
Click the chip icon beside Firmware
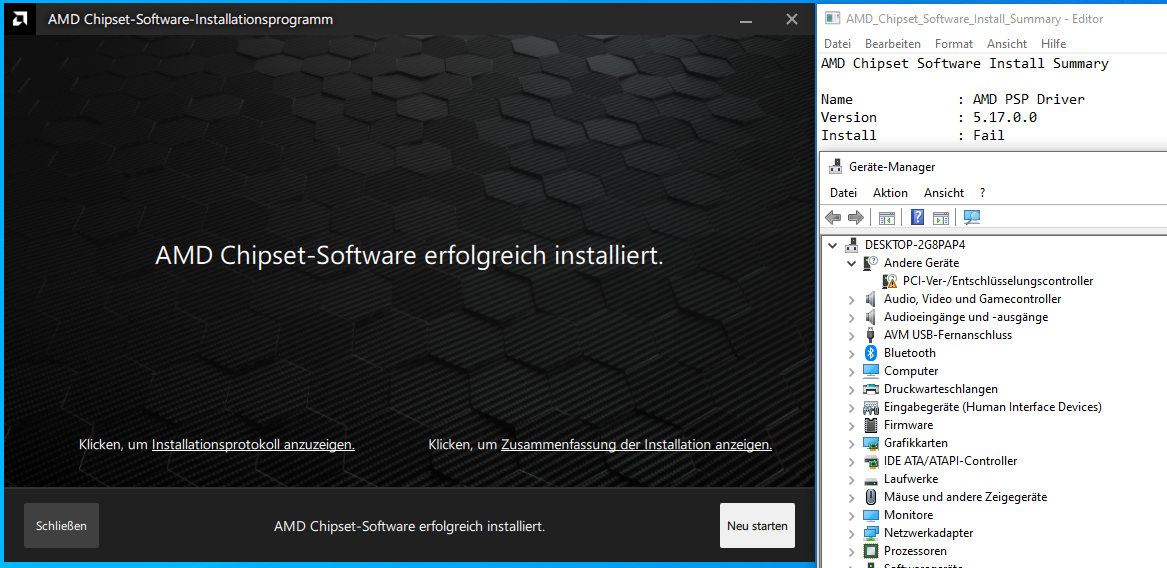(x=871, y=425)
